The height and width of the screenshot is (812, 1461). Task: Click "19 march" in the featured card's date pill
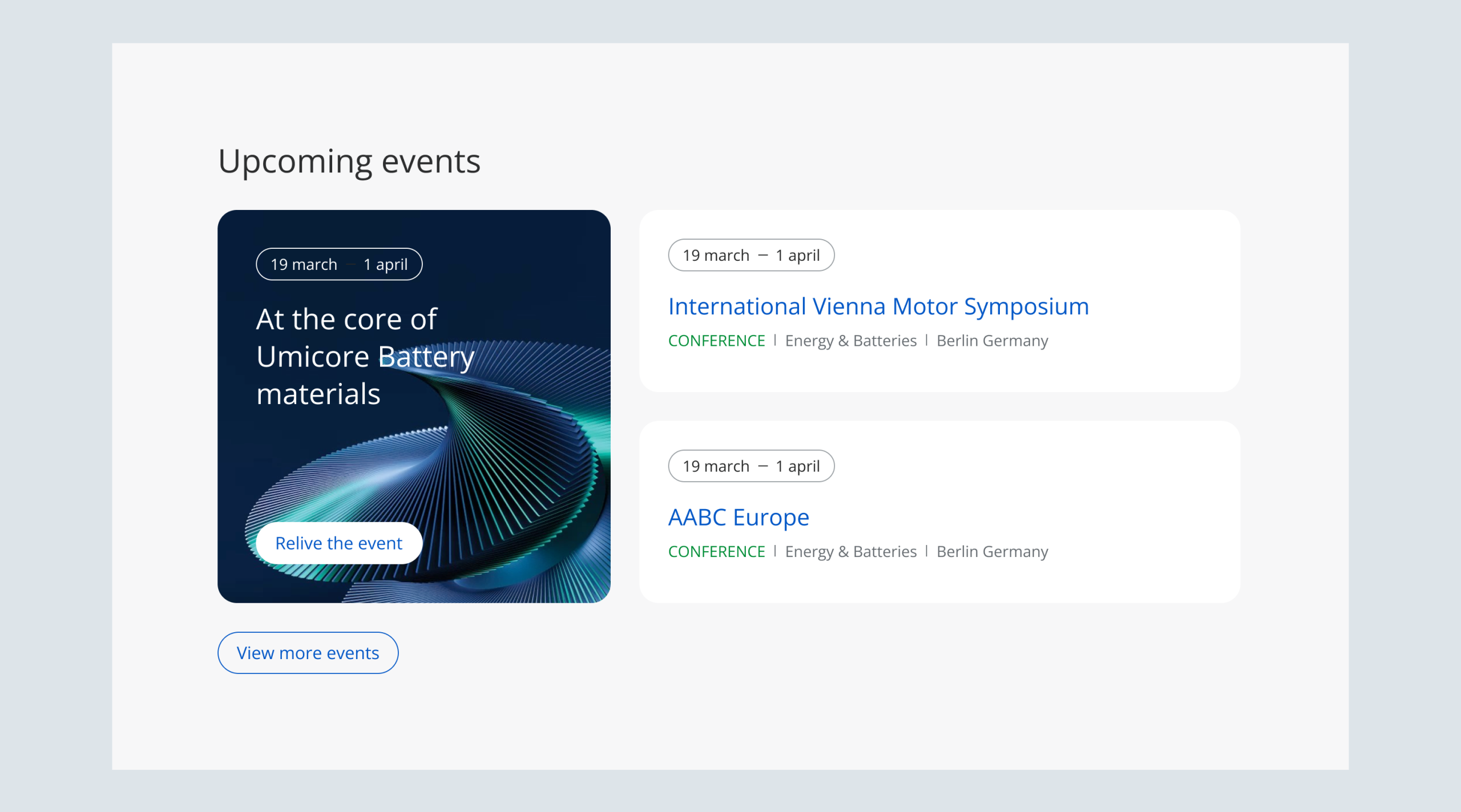tap(304, 265)
